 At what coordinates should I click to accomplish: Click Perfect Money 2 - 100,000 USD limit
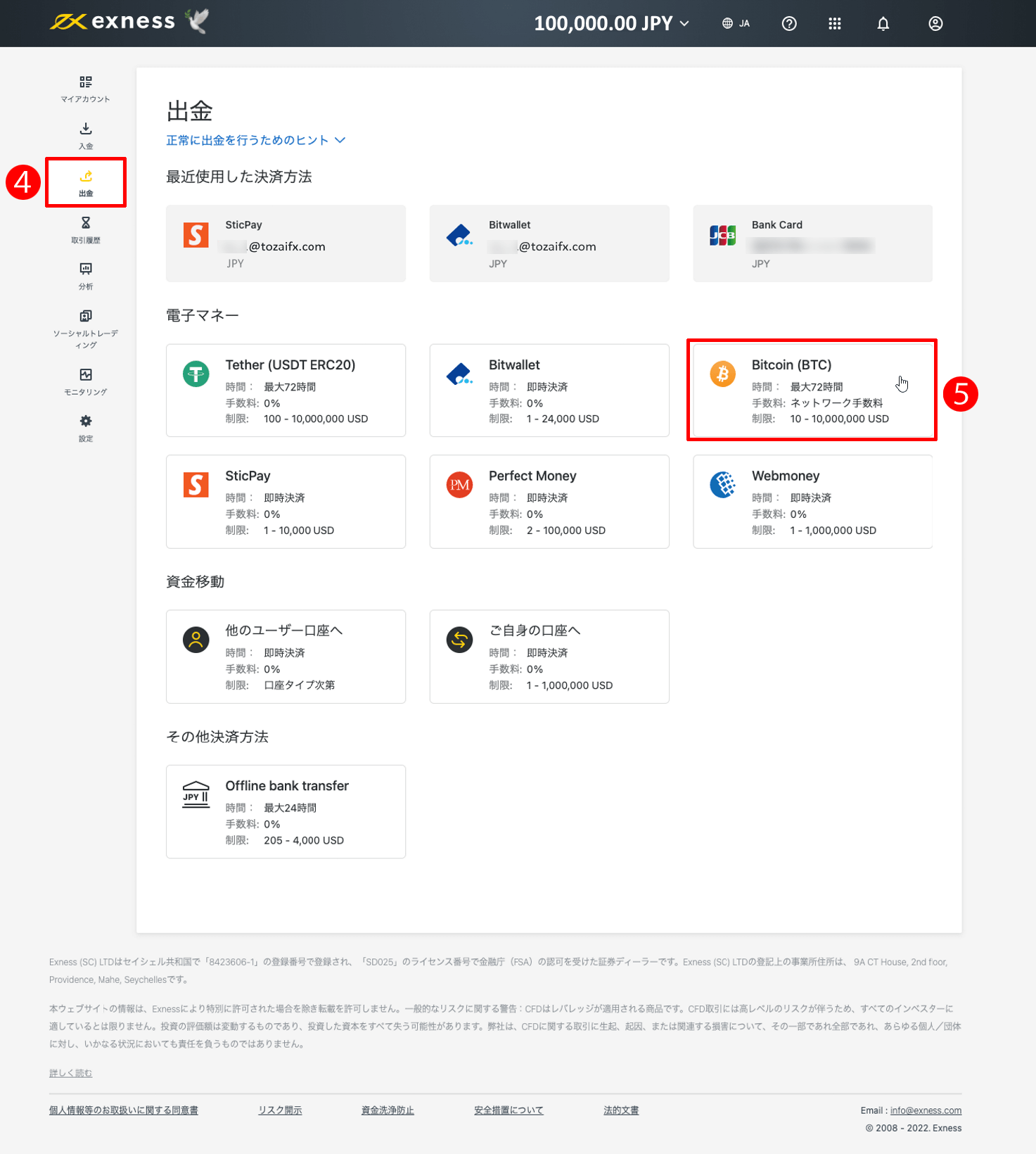click(566, 531)
